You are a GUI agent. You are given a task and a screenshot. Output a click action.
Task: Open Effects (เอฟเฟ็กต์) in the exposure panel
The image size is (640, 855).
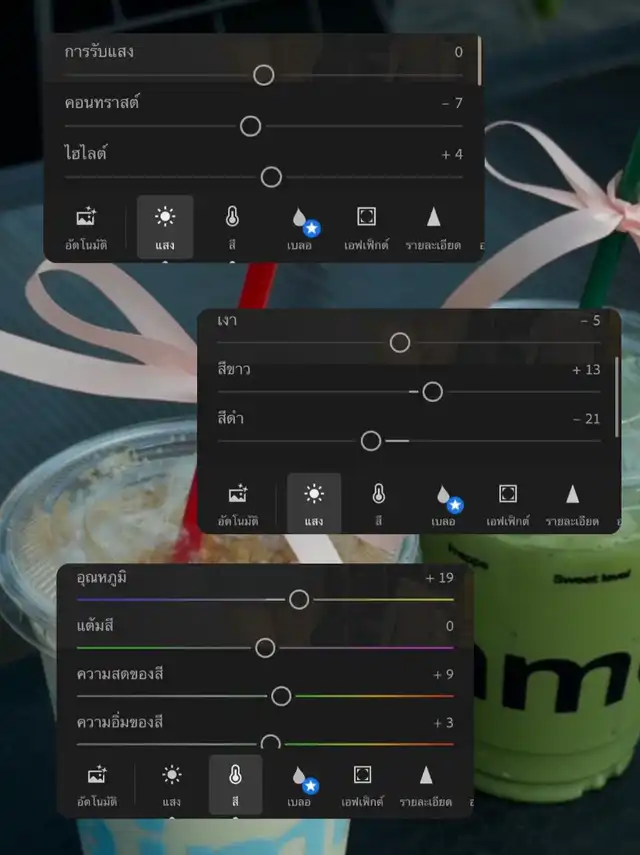click(x=366, y=227)
